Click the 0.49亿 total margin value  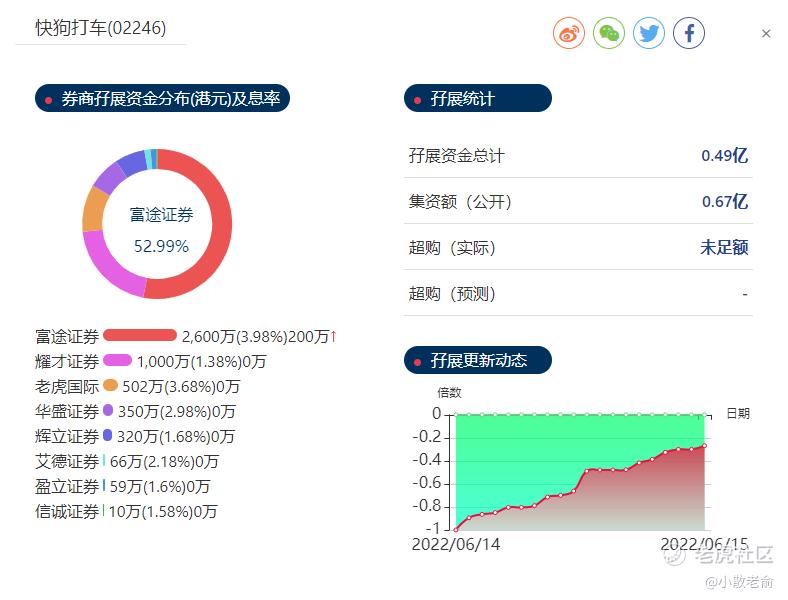(x=725, y=155)
